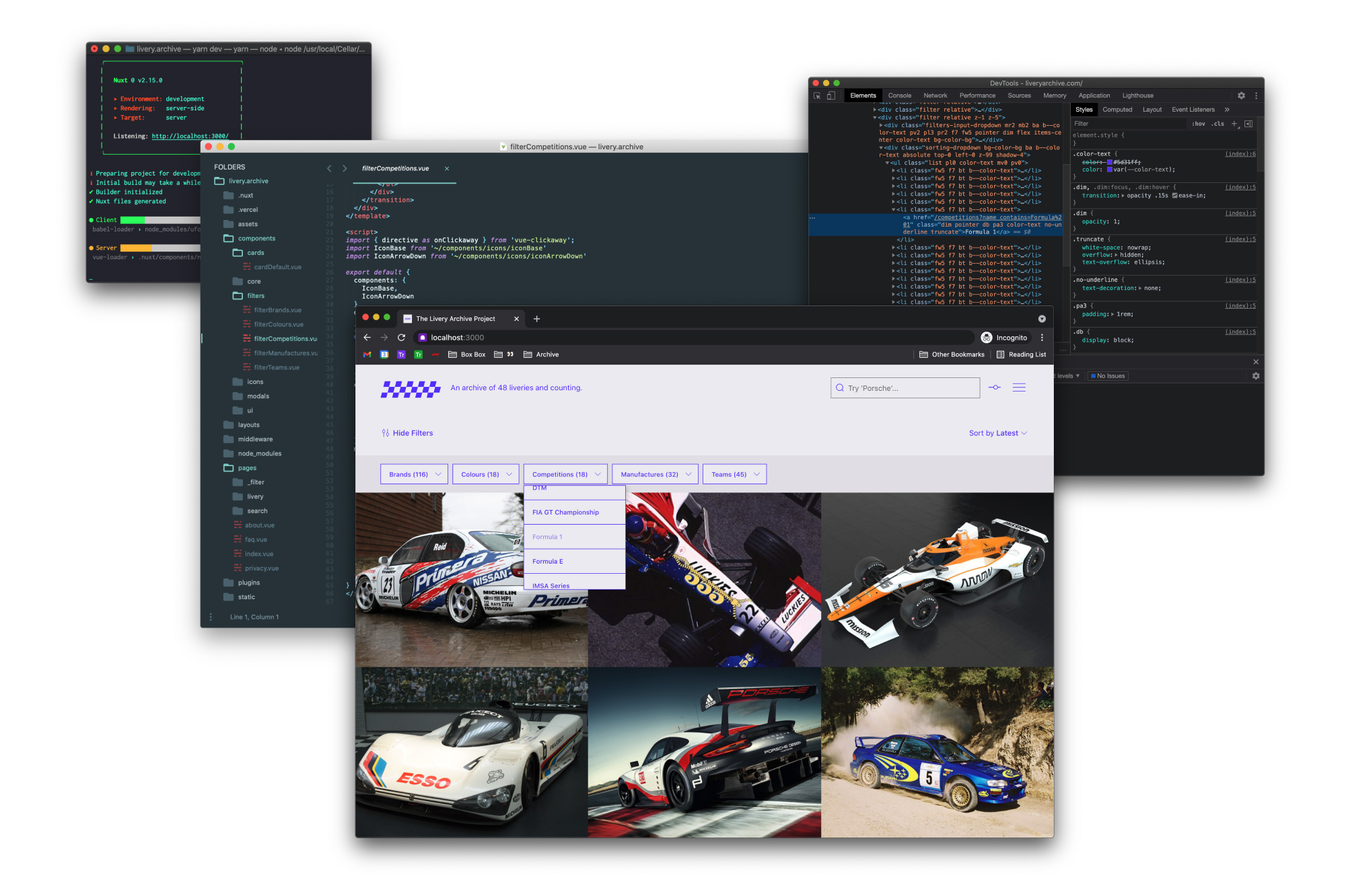1346x896 pixels.
Task: Click the No Issues button in DevTools
Action: 1108,376
